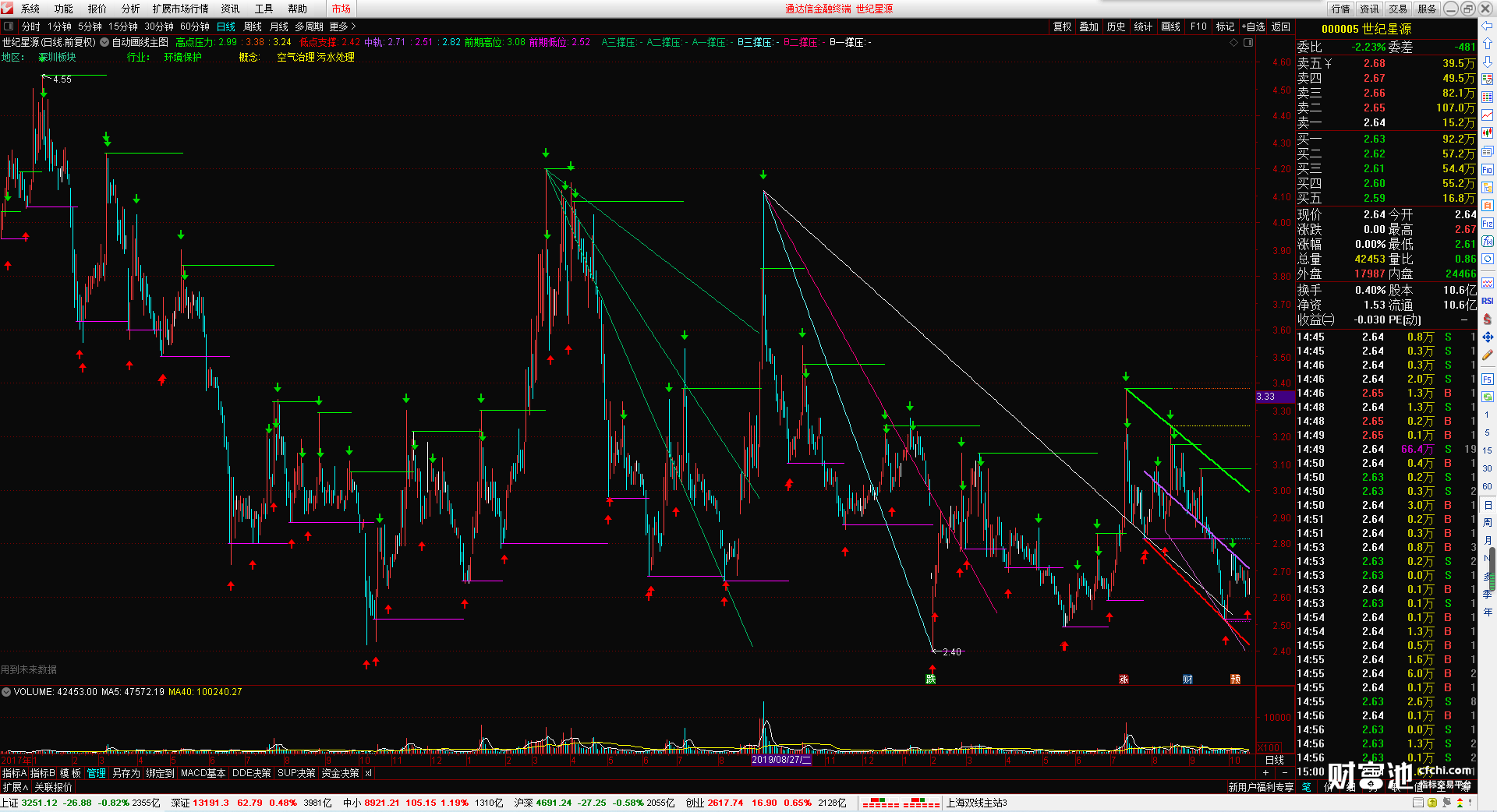Open the 系统 menu
The height and width of the screenshot is (812, 1497).
pyautogui.click(x=30, y=9)
